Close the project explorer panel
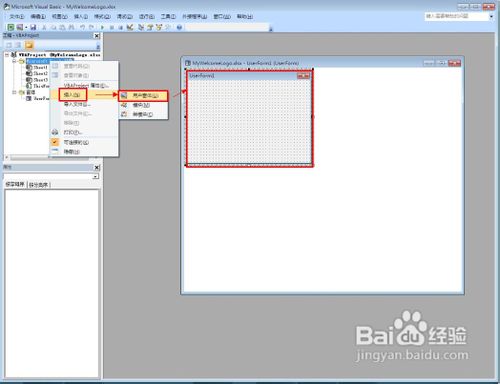This screenshot has height=384, width=500. pos(97,36)
